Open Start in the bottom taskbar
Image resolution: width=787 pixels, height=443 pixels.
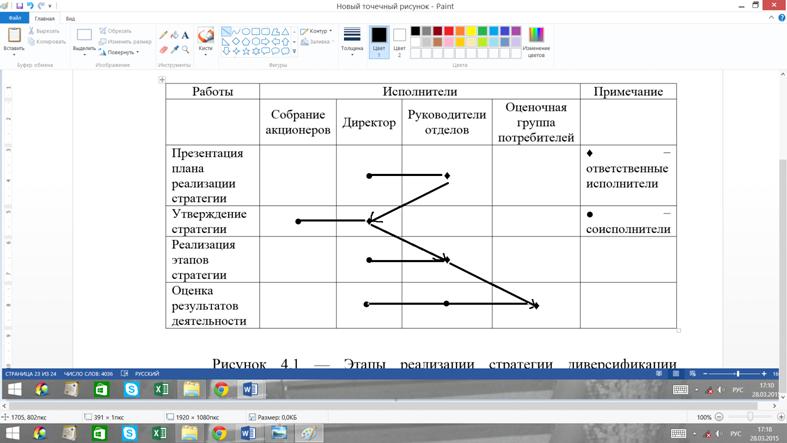tap(12, 433)
